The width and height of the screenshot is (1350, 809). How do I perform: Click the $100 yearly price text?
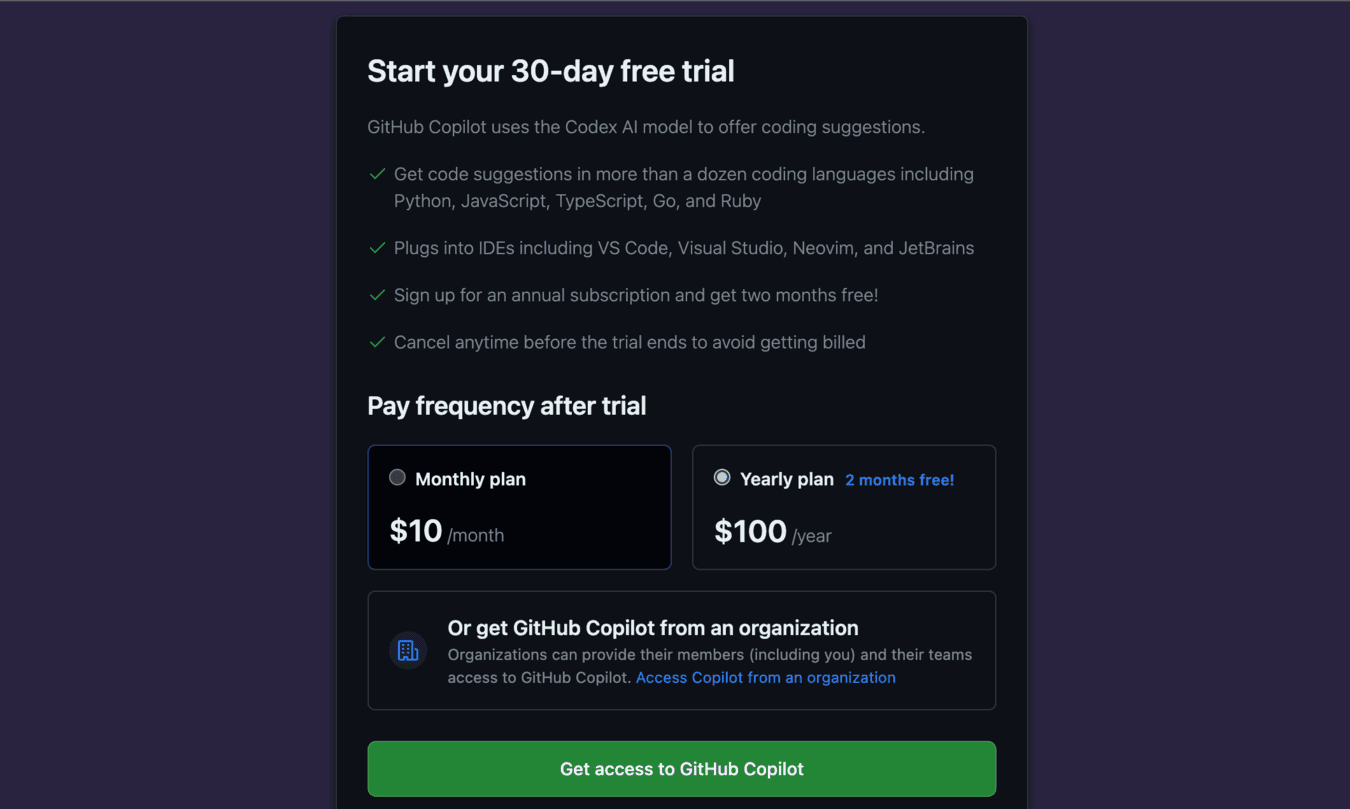(750, 531)
